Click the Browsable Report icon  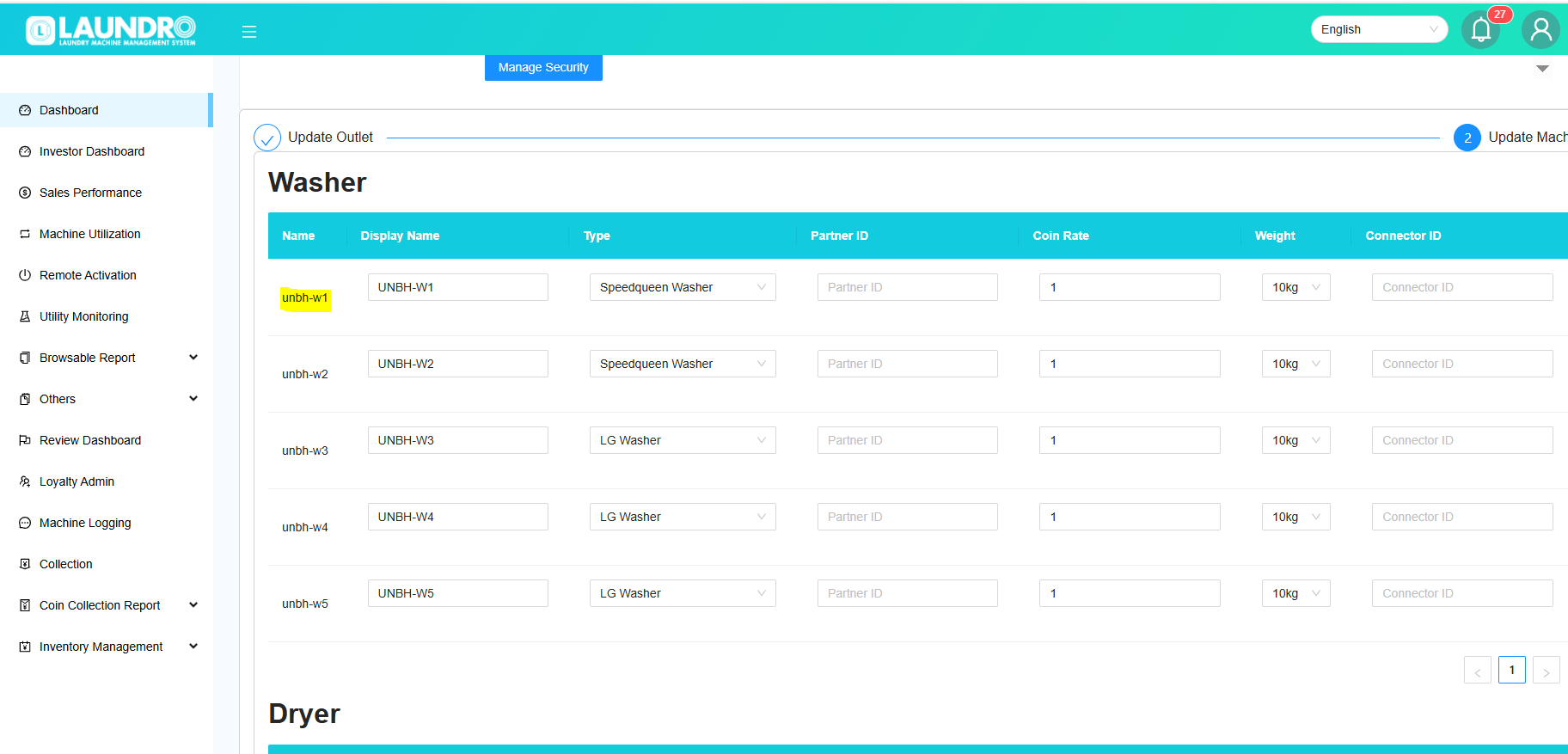click(25, 358)
